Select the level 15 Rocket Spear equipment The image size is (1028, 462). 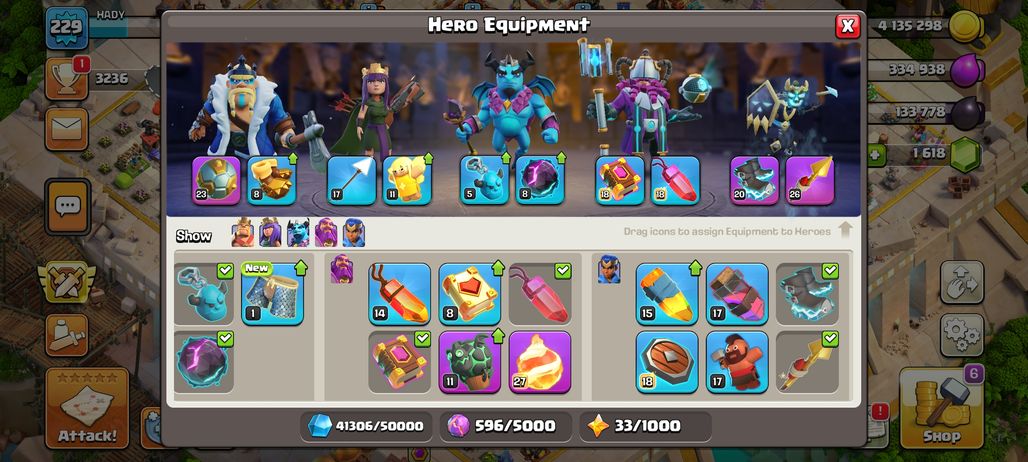click(667, 294)
